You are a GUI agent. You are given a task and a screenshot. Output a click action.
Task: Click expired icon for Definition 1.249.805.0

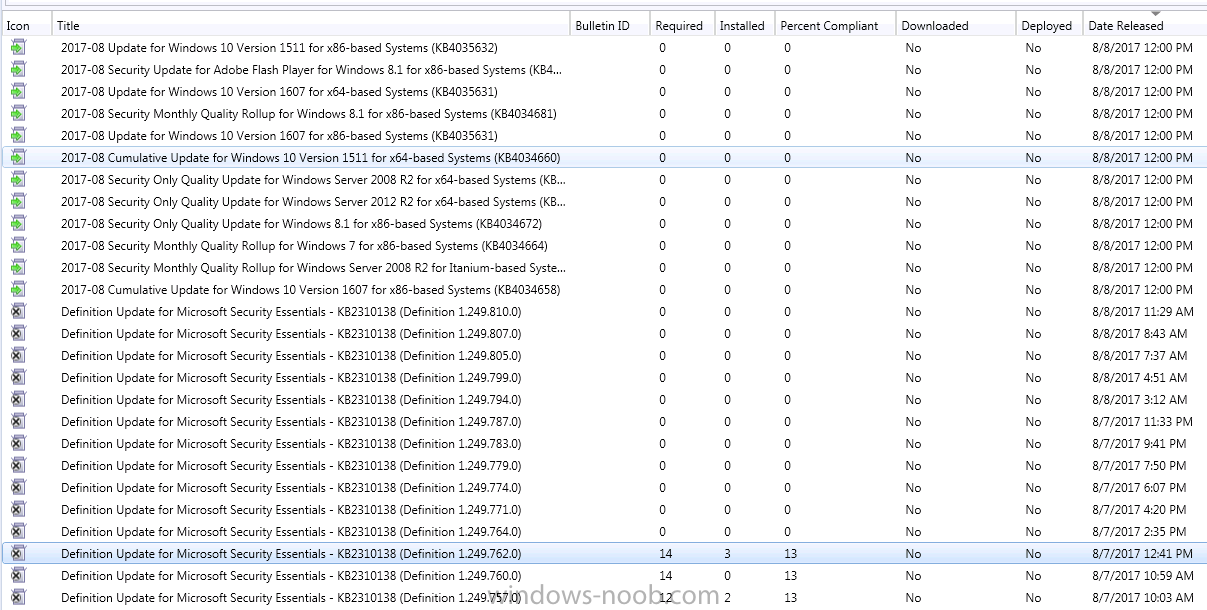click(18, 355)
